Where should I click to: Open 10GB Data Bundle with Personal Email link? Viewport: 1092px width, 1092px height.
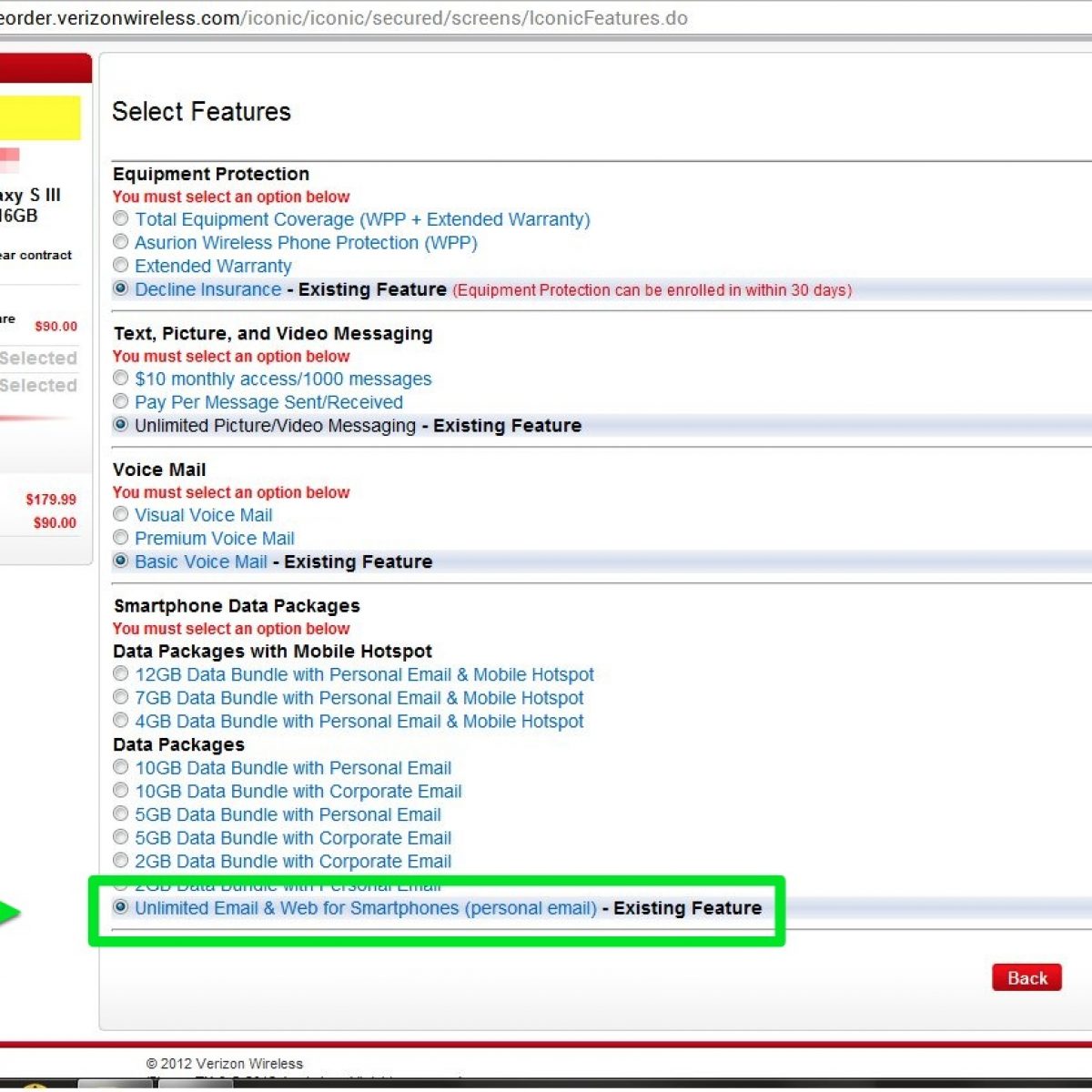coord(293,768)
